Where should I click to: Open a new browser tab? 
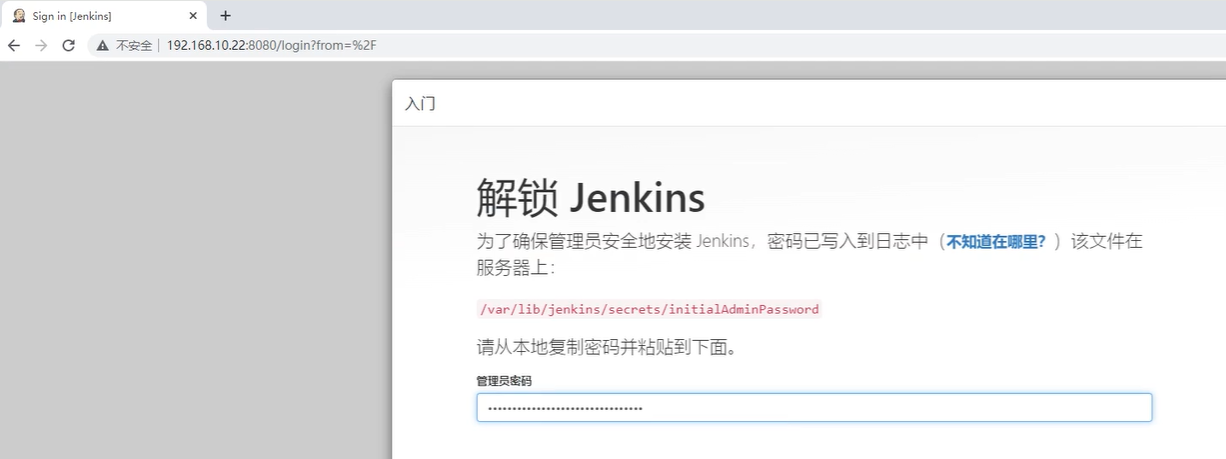pyautogui.click(x=225, y=15)
